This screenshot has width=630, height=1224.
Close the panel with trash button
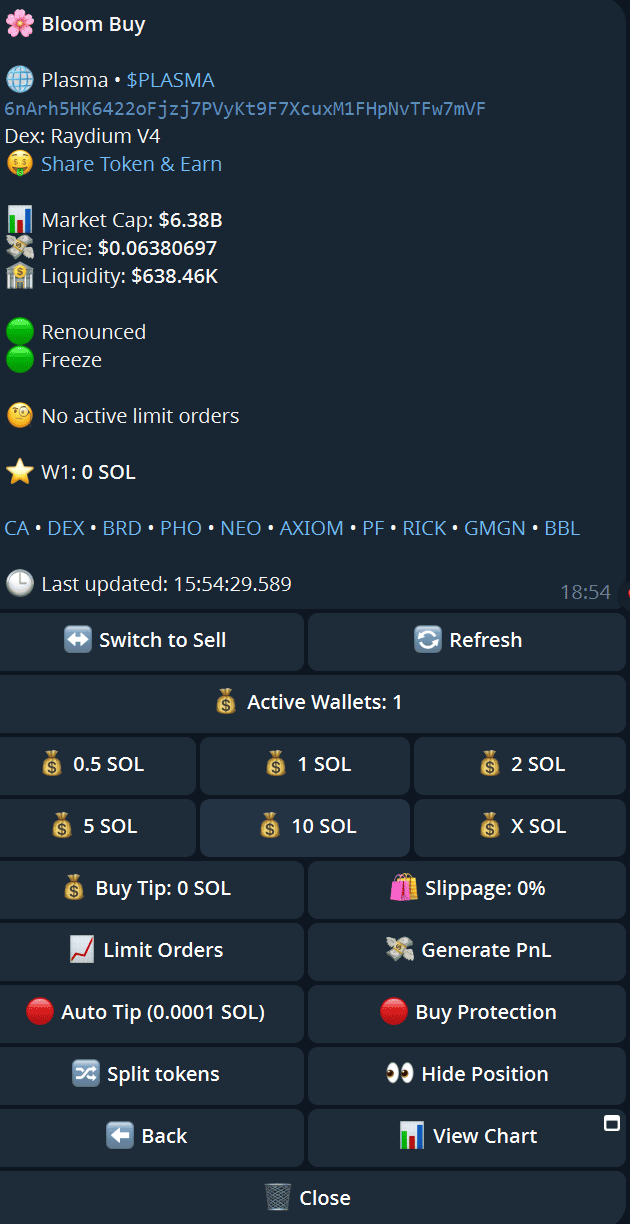313,1198
